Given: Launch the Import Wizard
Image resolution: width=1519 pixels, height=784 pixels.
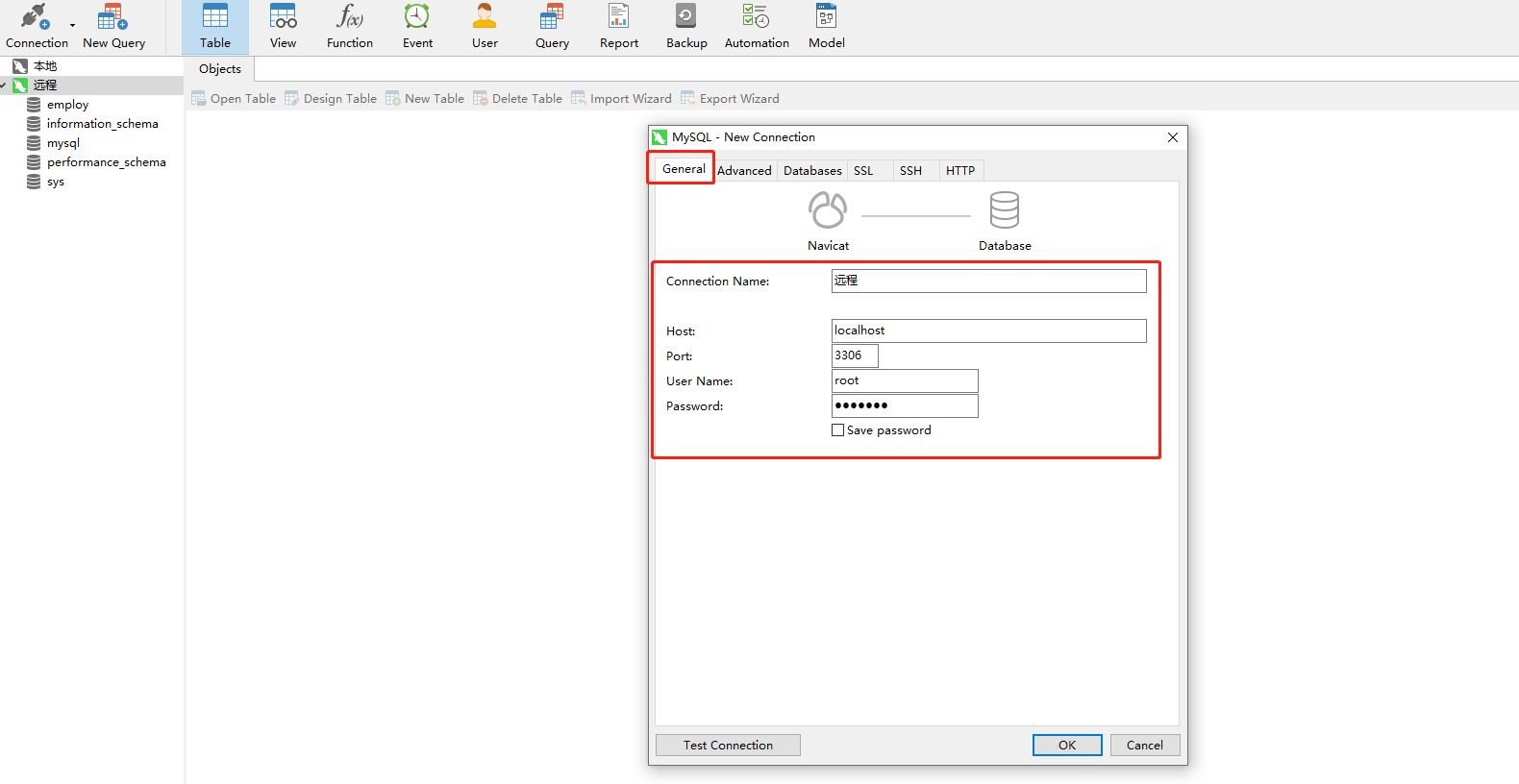Looking at the screenshot, I should [621, 99].
